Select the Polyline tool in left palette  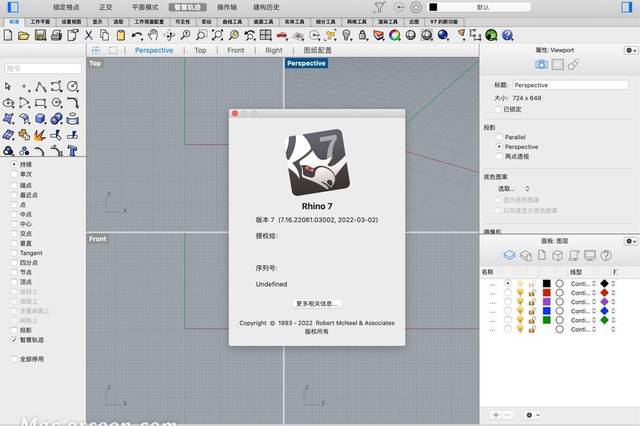[x=40, y=87]
